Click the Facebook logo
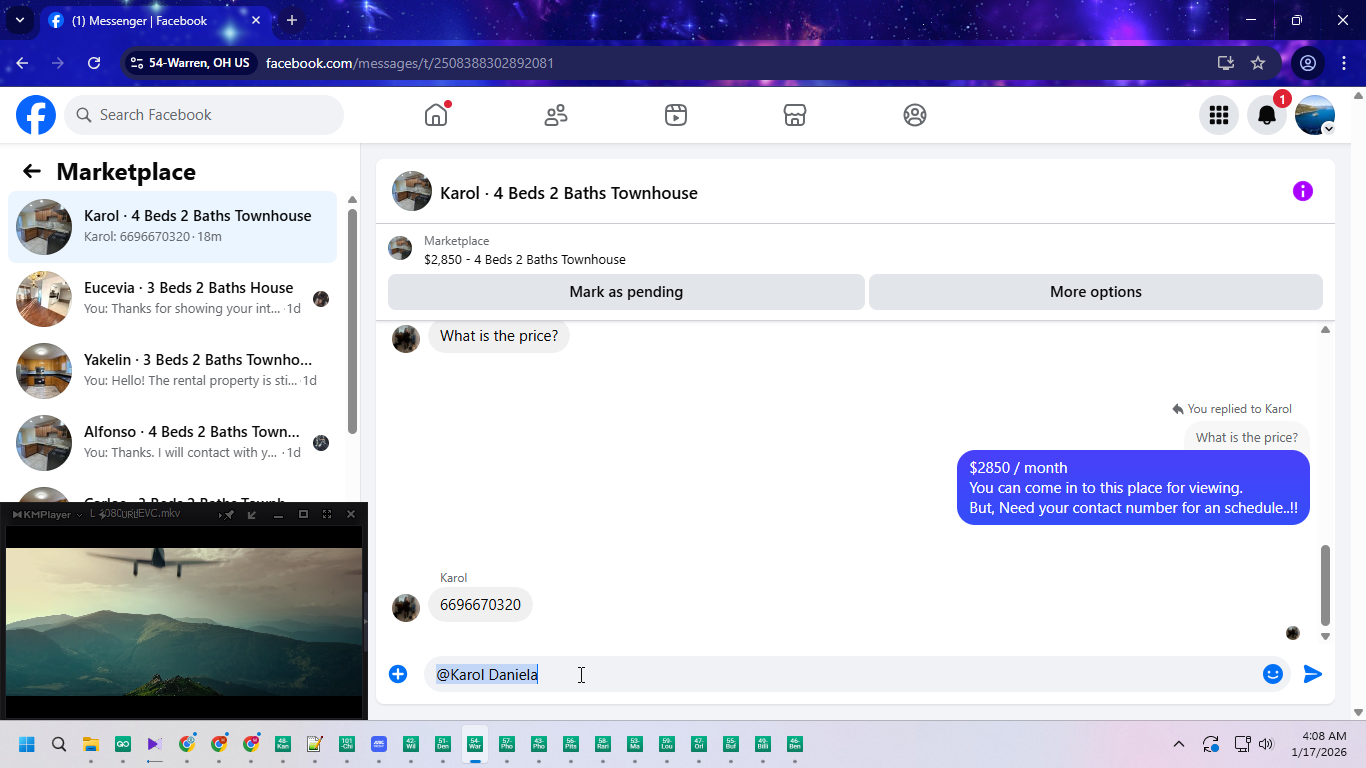 pos(36,115)
